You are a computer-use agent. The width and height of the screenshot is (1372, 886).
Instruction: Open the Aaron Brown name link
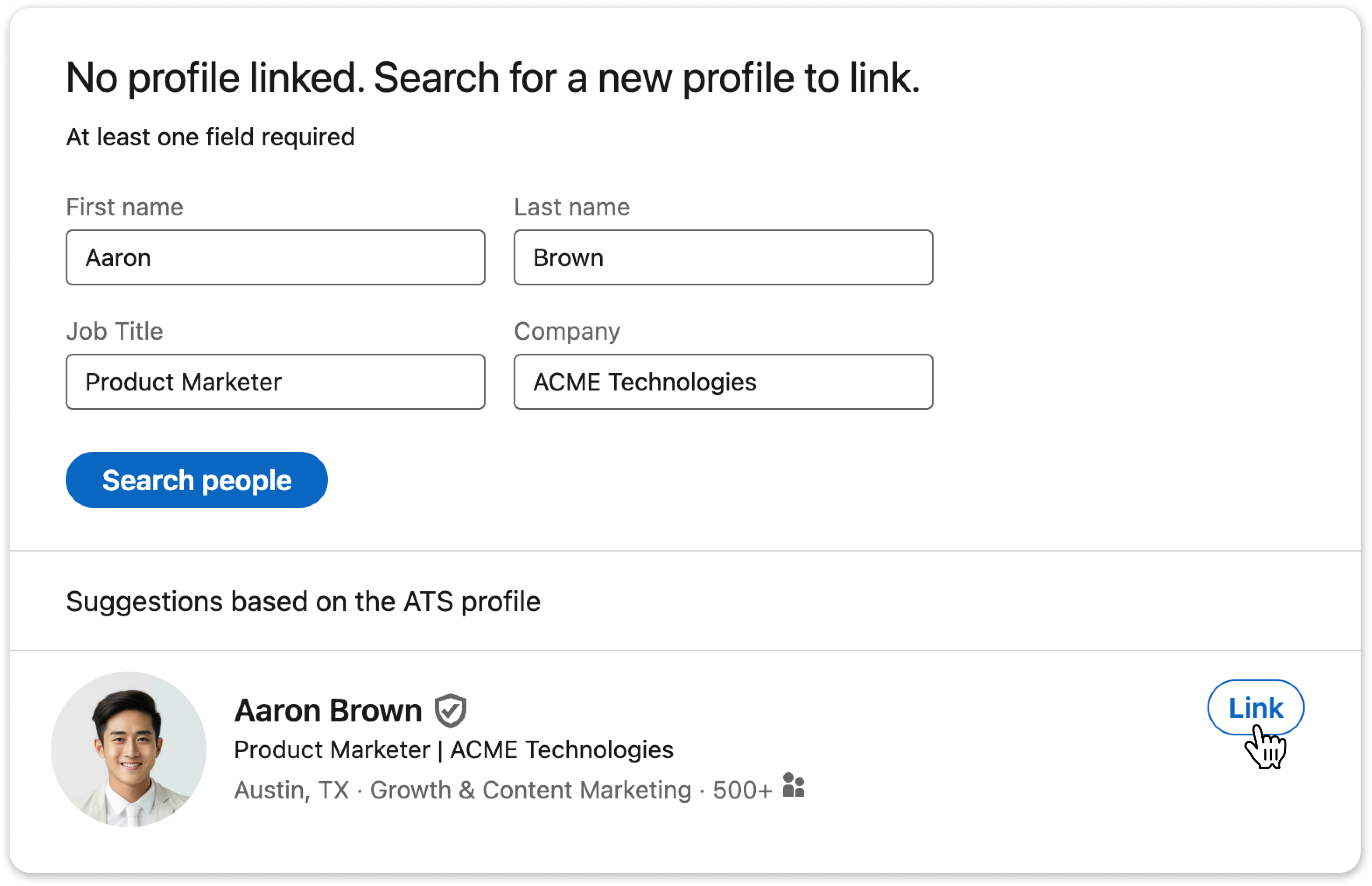328,710
